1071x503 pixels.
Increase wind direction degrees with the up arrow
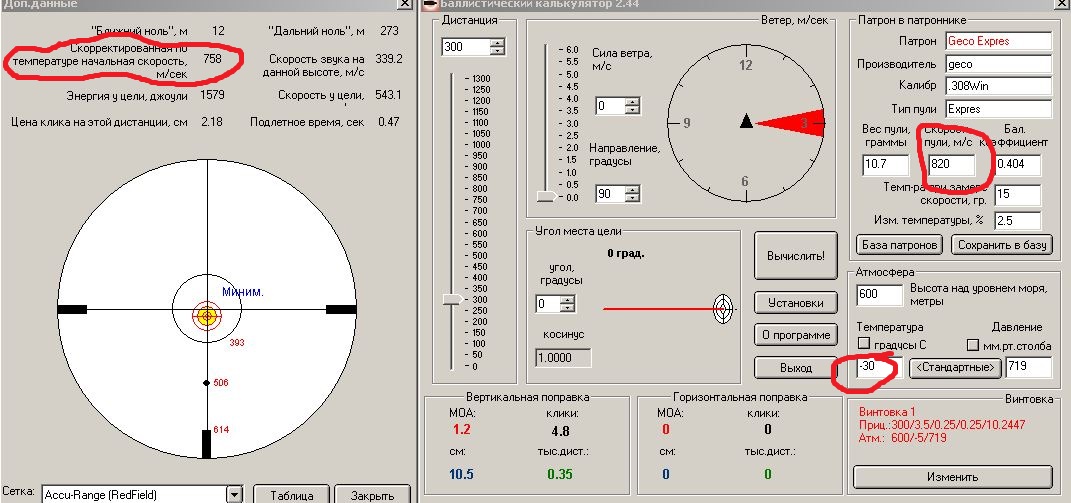pyautogui.click(x=632, y=186)
